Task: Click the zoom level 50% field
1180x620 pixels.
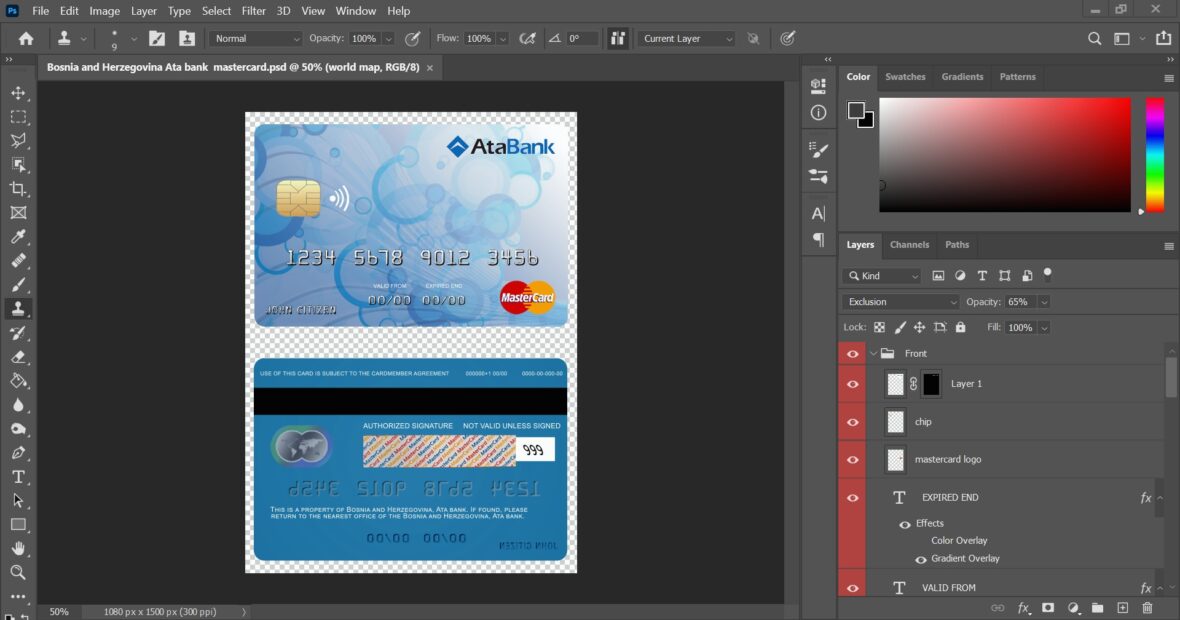Action: pyautogui.click(x=59, y=612)
